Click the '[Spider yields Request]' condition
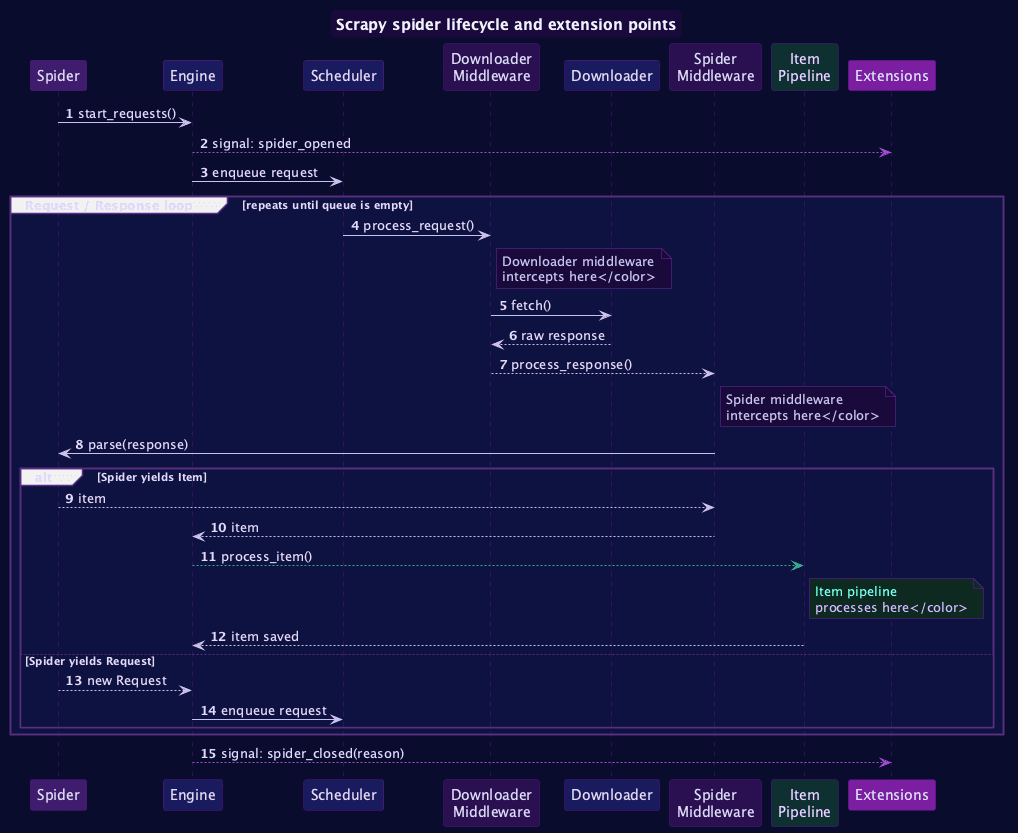The image size is (1018, 833). pos(90,661)
